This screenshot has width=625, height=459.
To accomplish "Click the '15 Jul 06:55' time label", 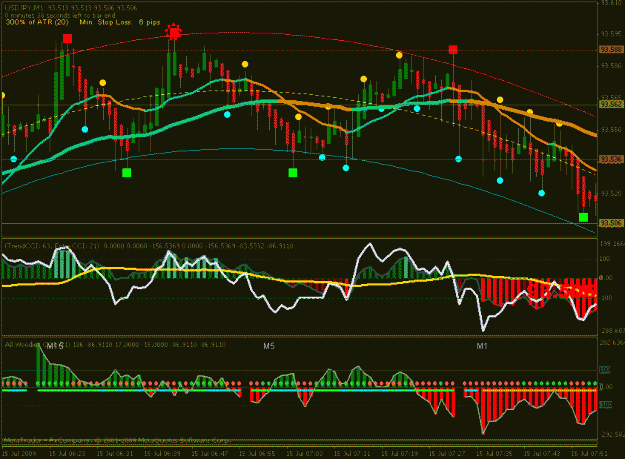I will click(x=257, y=453).
